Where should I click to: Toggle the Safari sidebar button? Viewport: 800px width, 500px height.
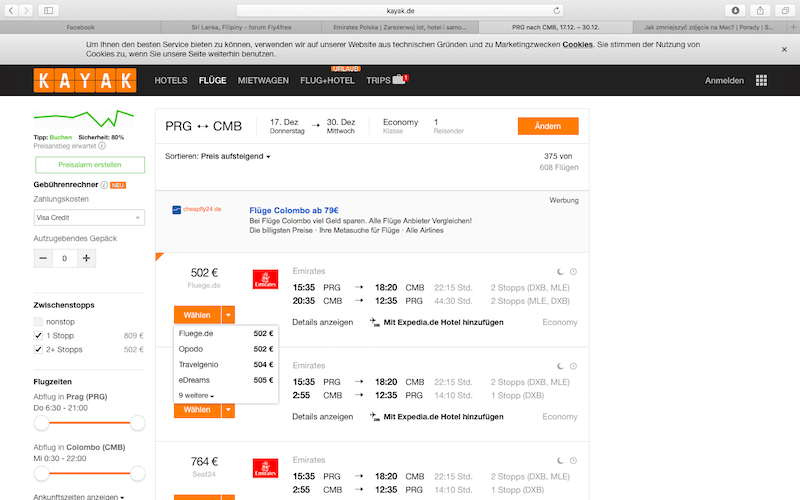(48, 10)
